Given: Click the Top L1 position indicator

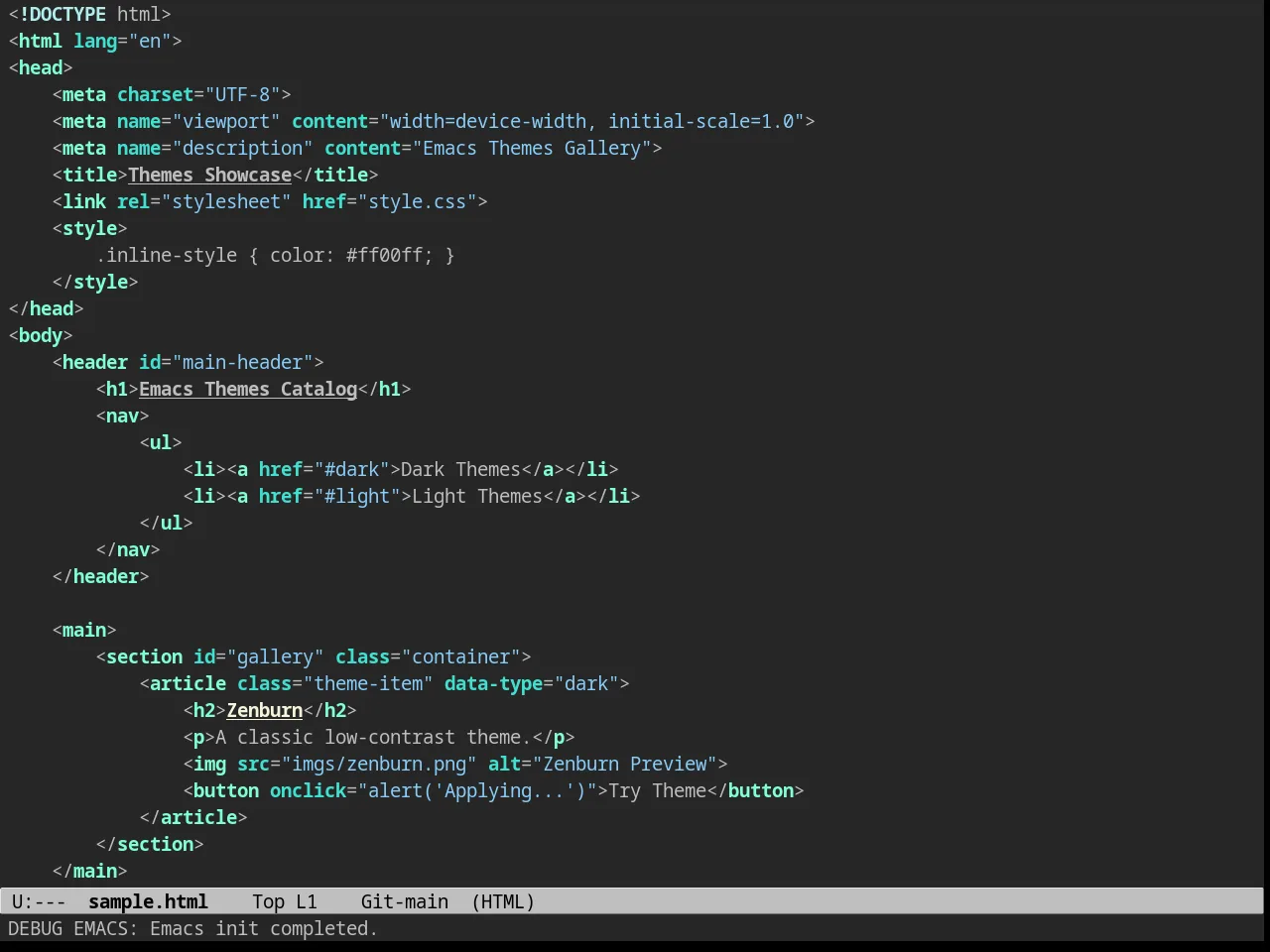Looking at the screenshot, I should coord(285,901).
